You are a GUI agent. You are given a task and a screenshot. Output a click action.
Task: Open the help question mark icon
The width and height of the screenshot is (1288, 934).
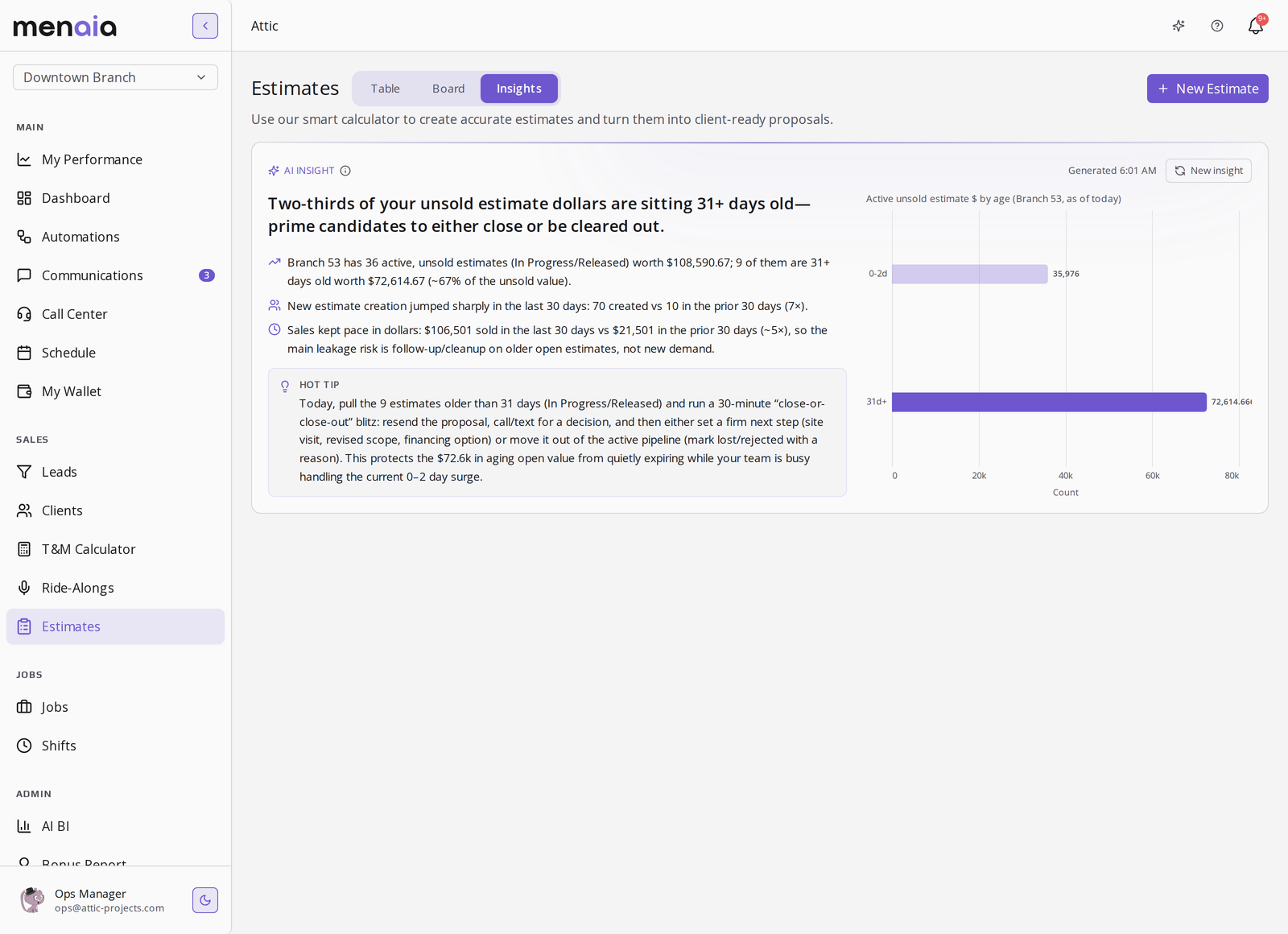1217,26
